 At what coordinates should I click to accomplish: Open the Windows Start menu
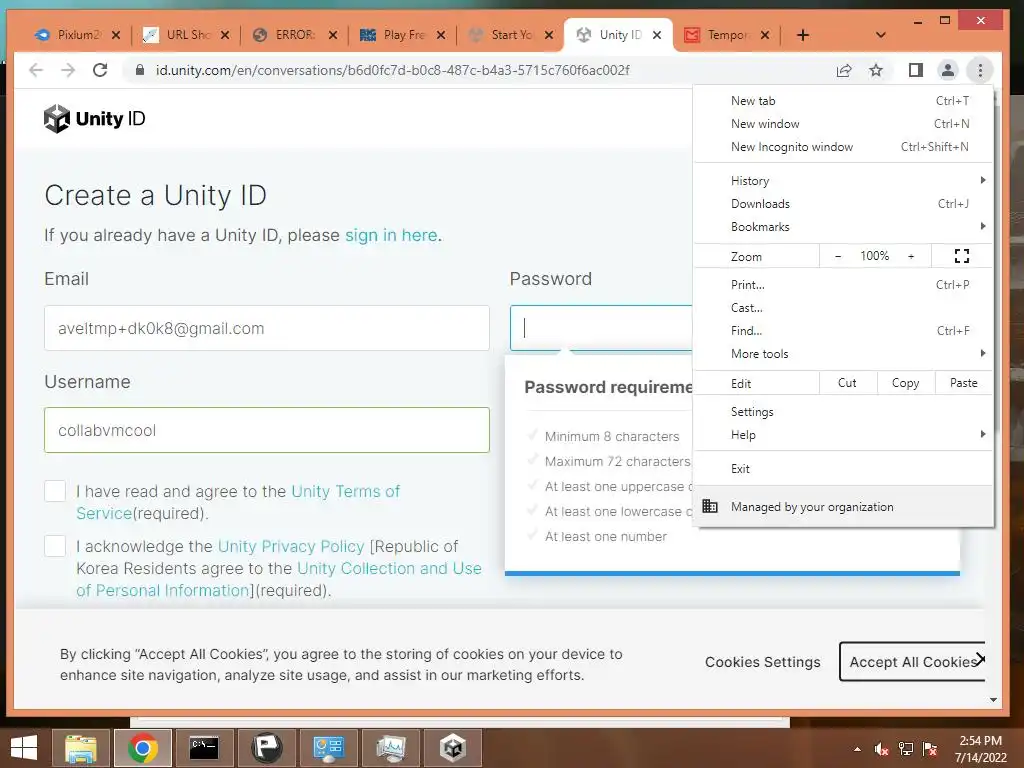point(24,748)
